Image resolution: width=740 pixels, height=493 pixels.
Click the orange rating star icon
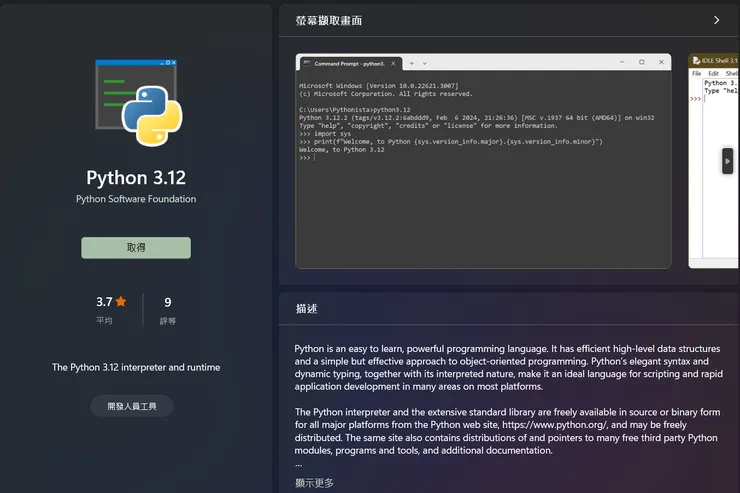(x=121, y=301)
